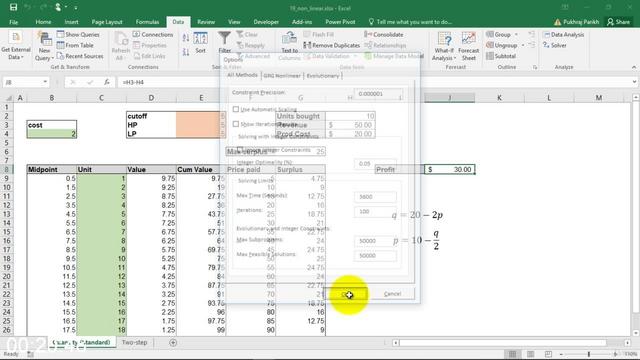
Task: Toggle the Filter funnel button
Action: pos(224,42)
